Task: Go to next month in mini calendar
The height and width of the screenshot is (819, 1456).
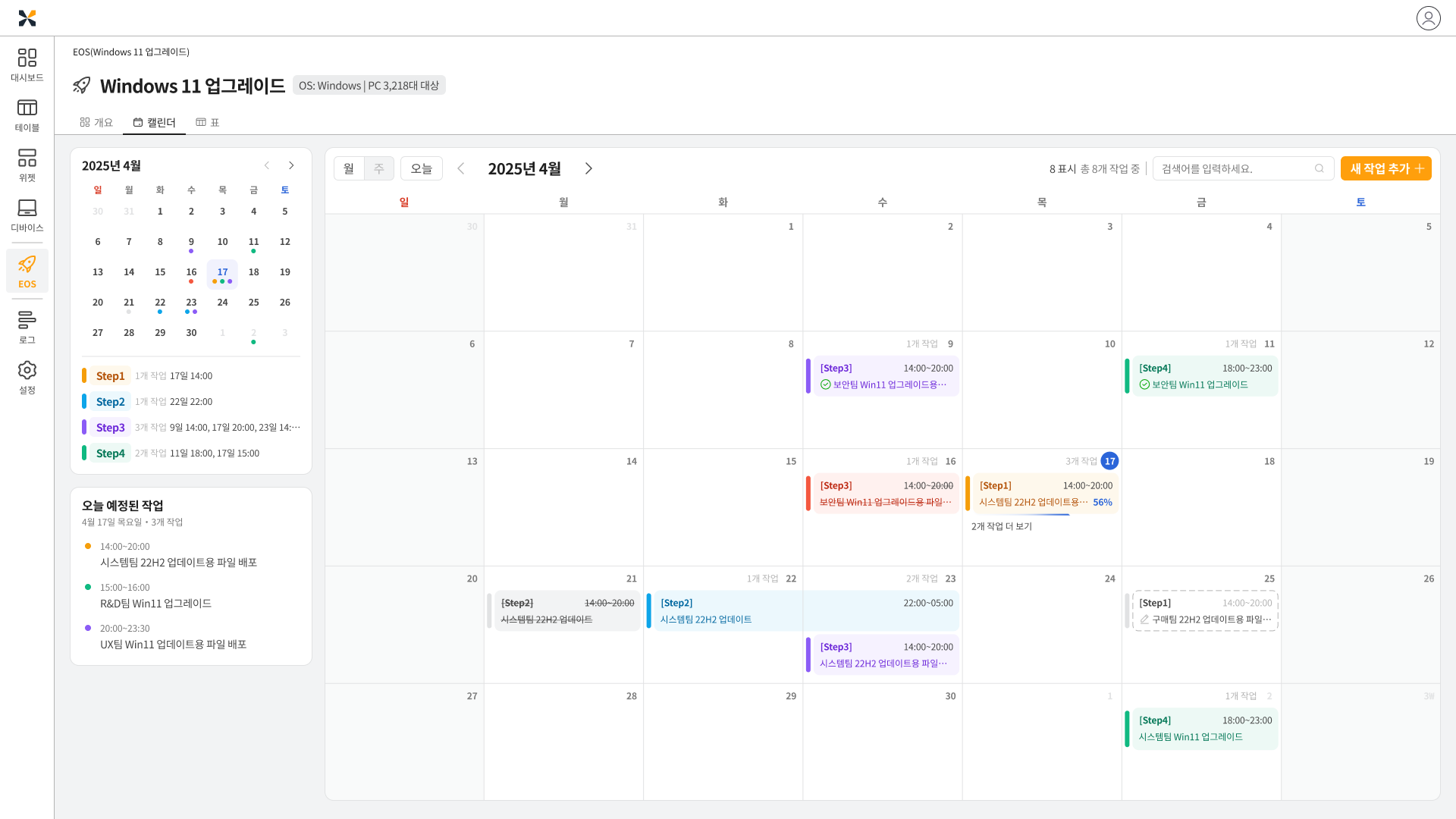Action: (x=291, y=165)
